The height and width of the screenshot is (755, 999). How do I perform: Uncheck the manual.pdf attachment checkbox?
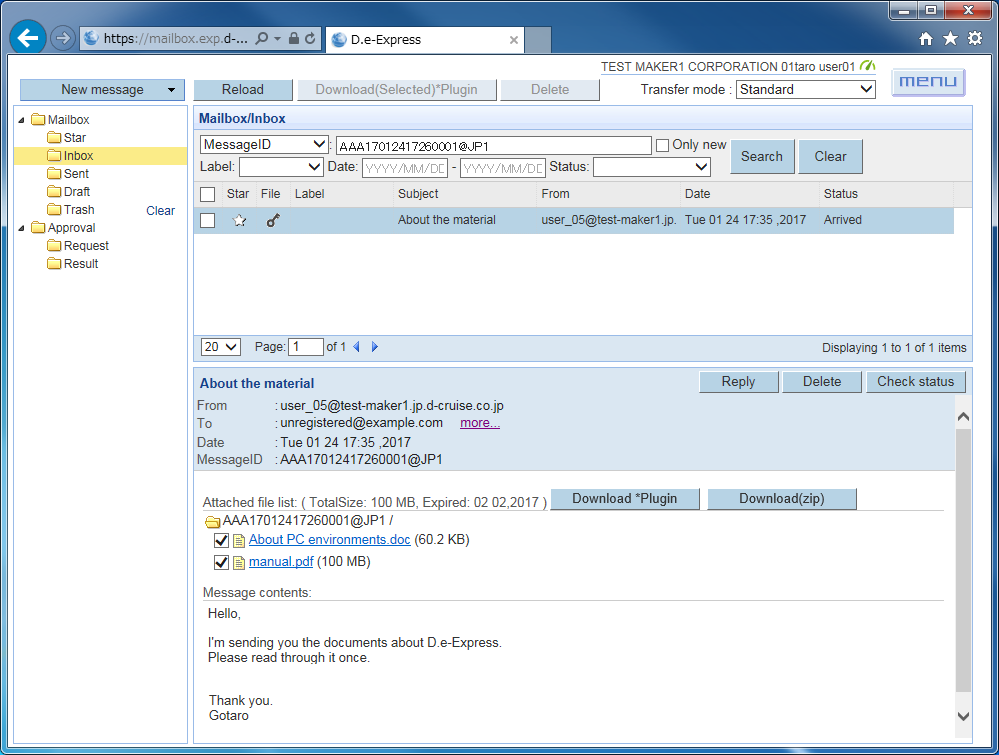[x=222, y=562]
